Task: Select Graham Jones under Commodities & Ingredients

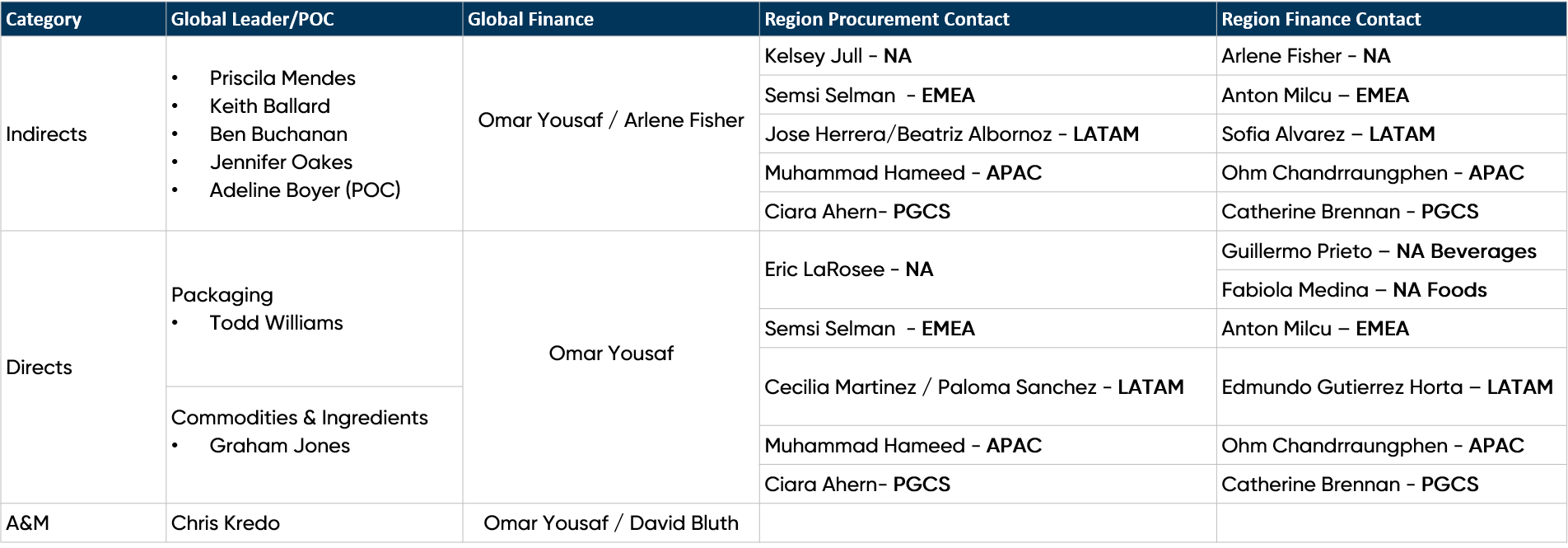Action: point(279,445)
